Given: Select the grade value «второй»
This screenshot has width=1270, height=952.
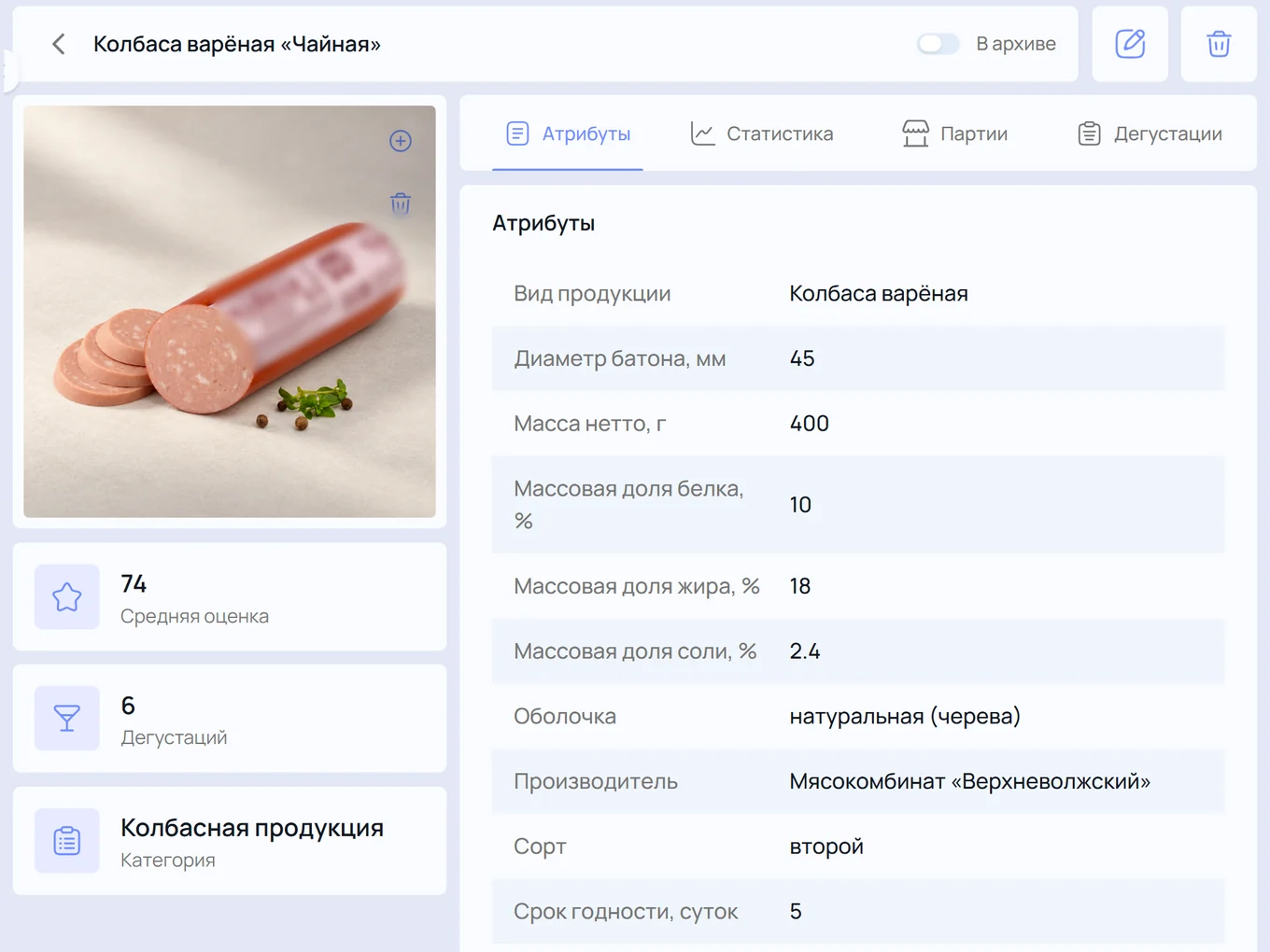Looking at the screenshot, I should coord(826,847).
